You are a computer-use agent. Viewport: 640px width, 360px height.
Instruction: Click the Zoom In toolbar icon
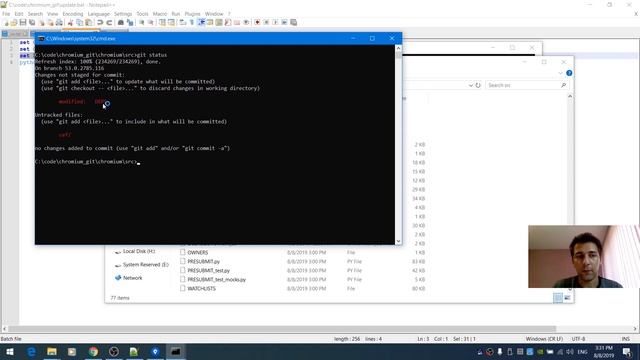click(x=142, y=22)
